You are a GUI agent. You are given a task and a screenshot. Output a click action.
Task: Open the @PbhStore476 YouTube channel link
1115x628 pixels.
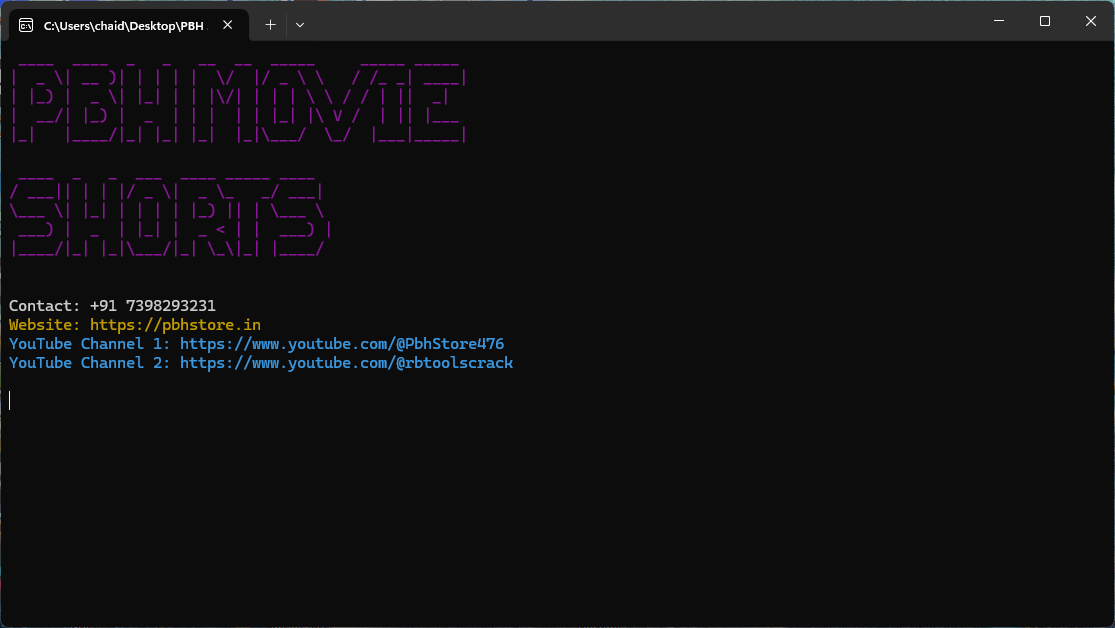(x=342, y=344)
